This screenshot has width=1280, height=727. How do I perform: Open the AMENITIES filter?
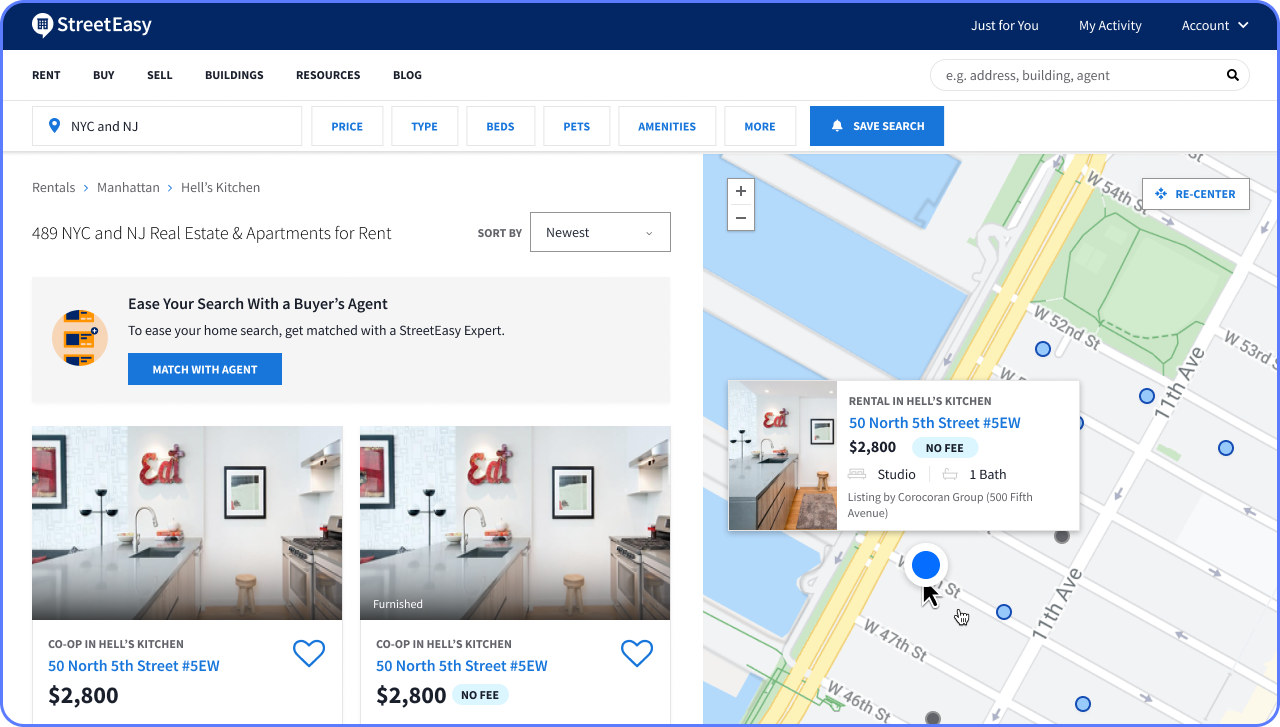pos(667,126)
